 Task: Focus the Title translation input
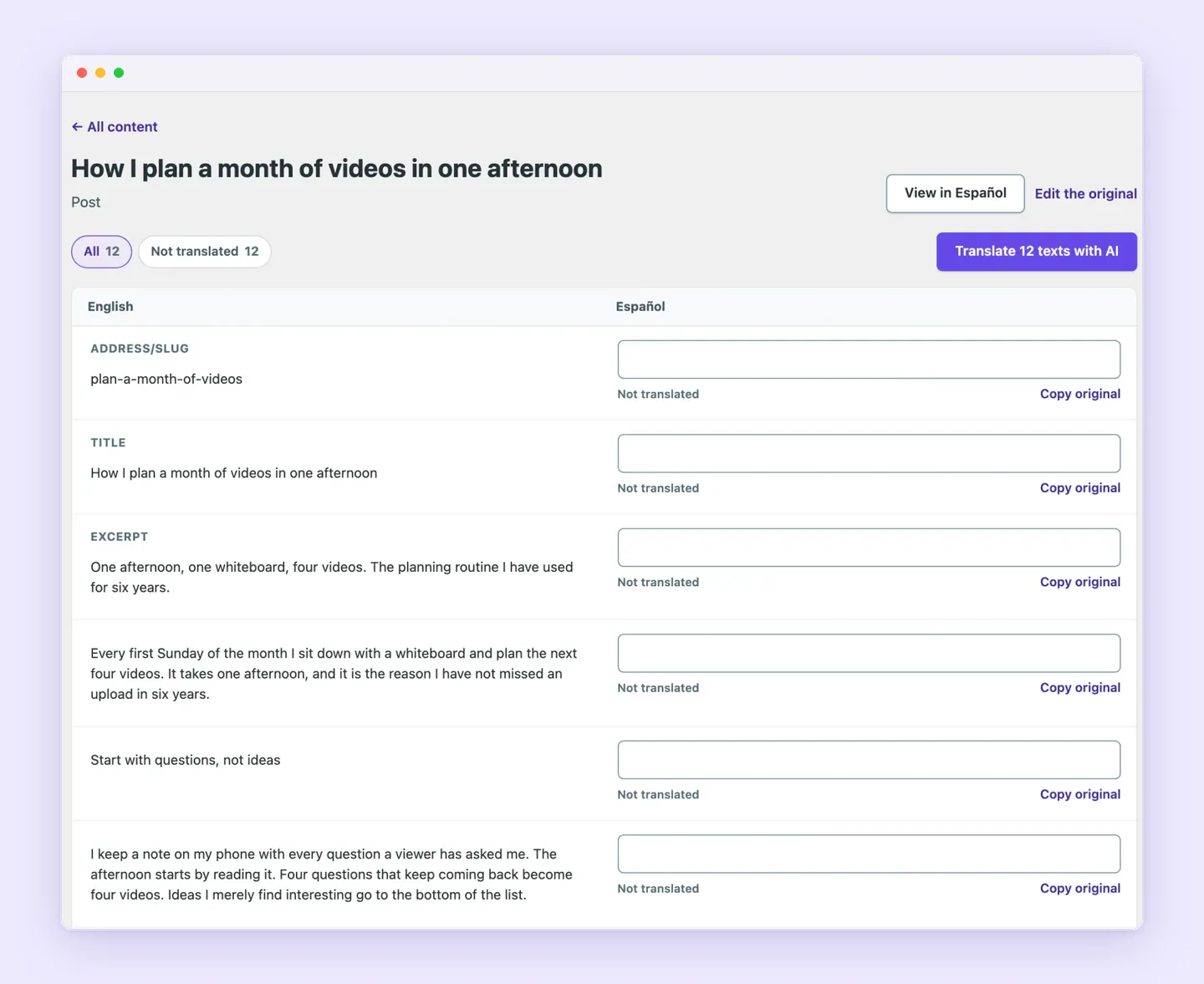point(869,453)
